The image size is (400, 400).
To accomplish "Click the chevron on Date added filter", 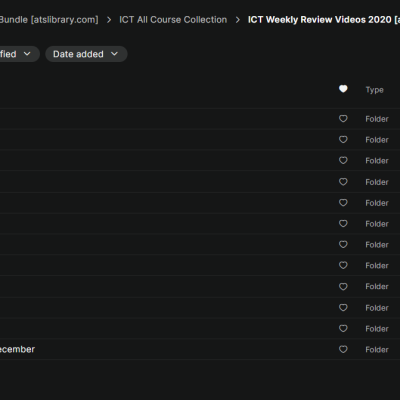I will pos(114,54).
